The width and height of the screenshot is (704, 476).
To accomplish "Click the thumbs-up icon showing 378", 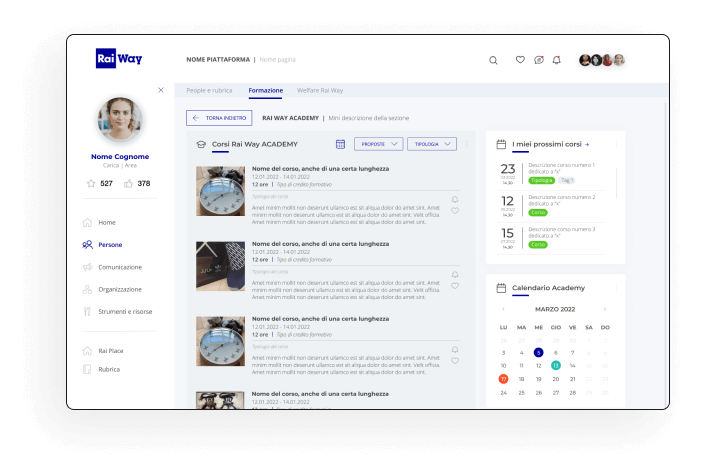I will pyautogui.click(x=128, y=184).
